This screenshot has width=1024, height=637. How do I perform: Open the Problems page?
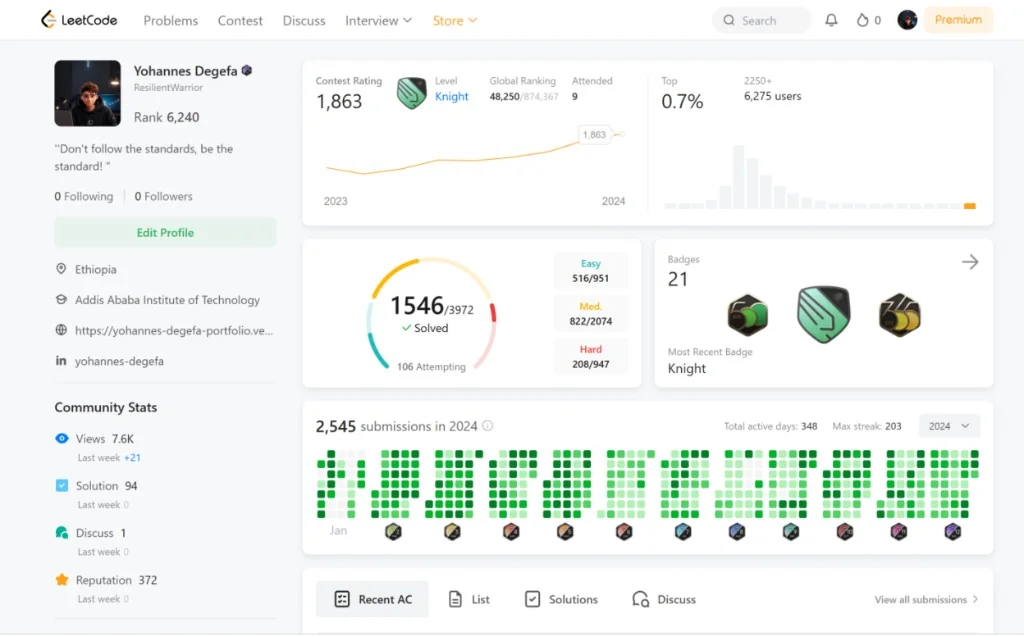[170, 20]
